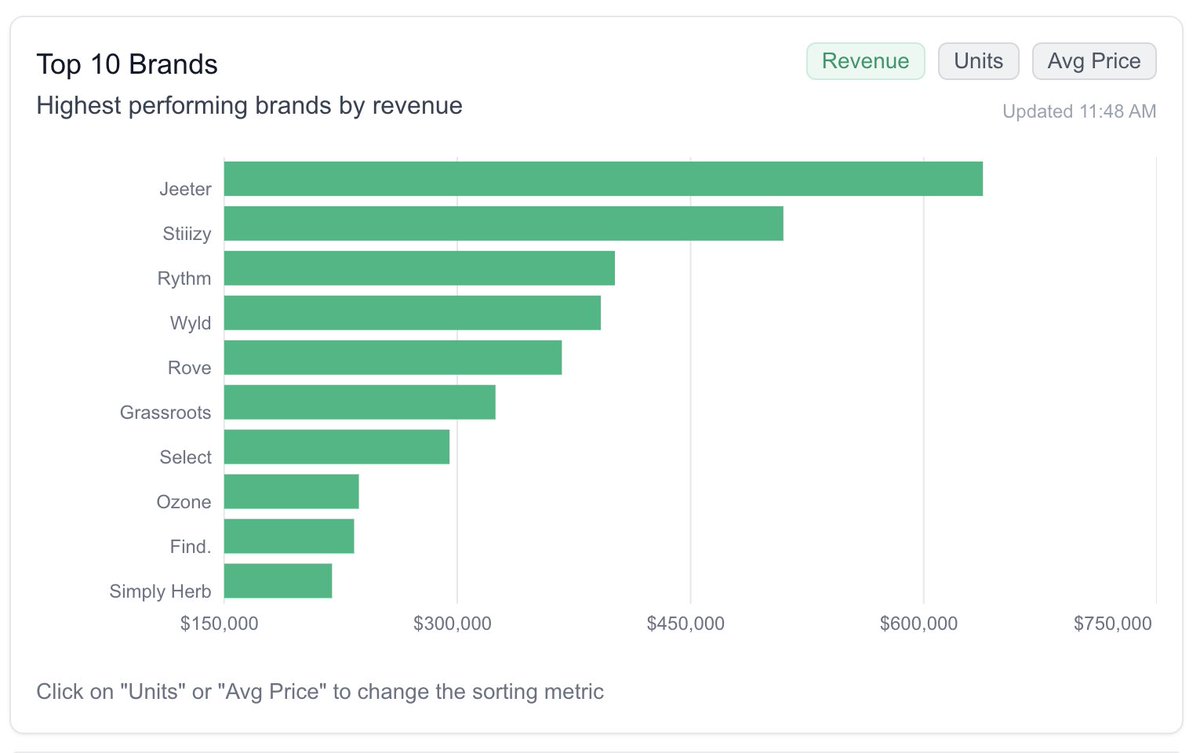1200x753 pixels.
Task: Click the sorting metric hint text
Action: [320, 691]
